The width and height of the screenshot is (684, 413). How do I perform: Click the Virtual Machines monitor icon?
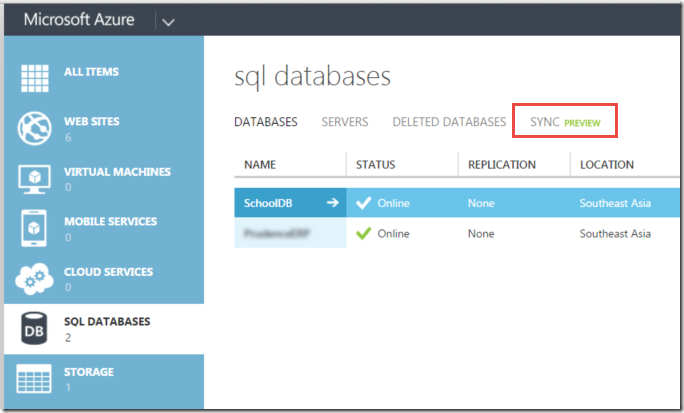(34, 179)
